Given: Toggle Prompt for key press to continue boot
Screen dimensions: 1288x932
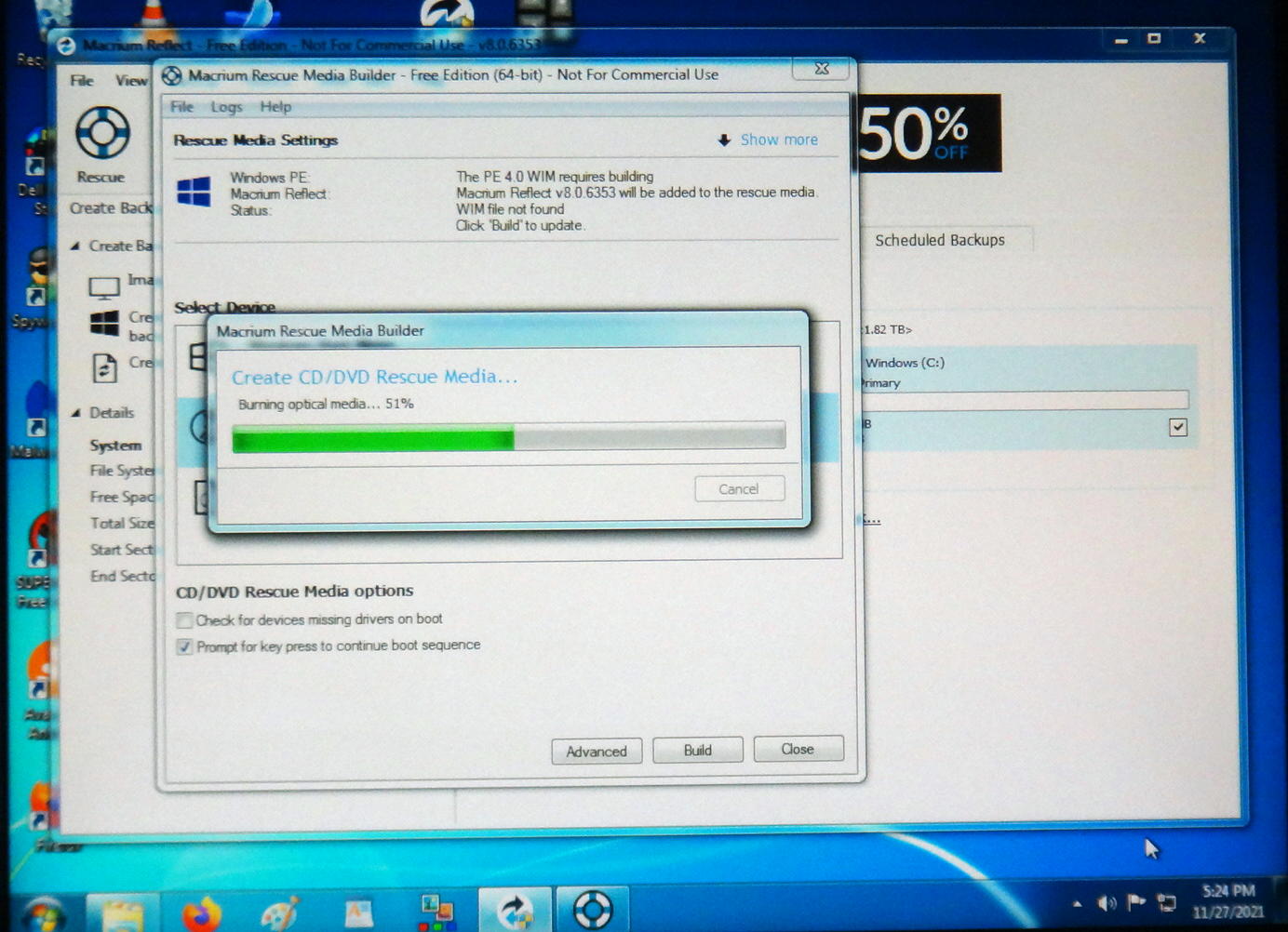Looking at the screenshot, I should pos(184,646).
